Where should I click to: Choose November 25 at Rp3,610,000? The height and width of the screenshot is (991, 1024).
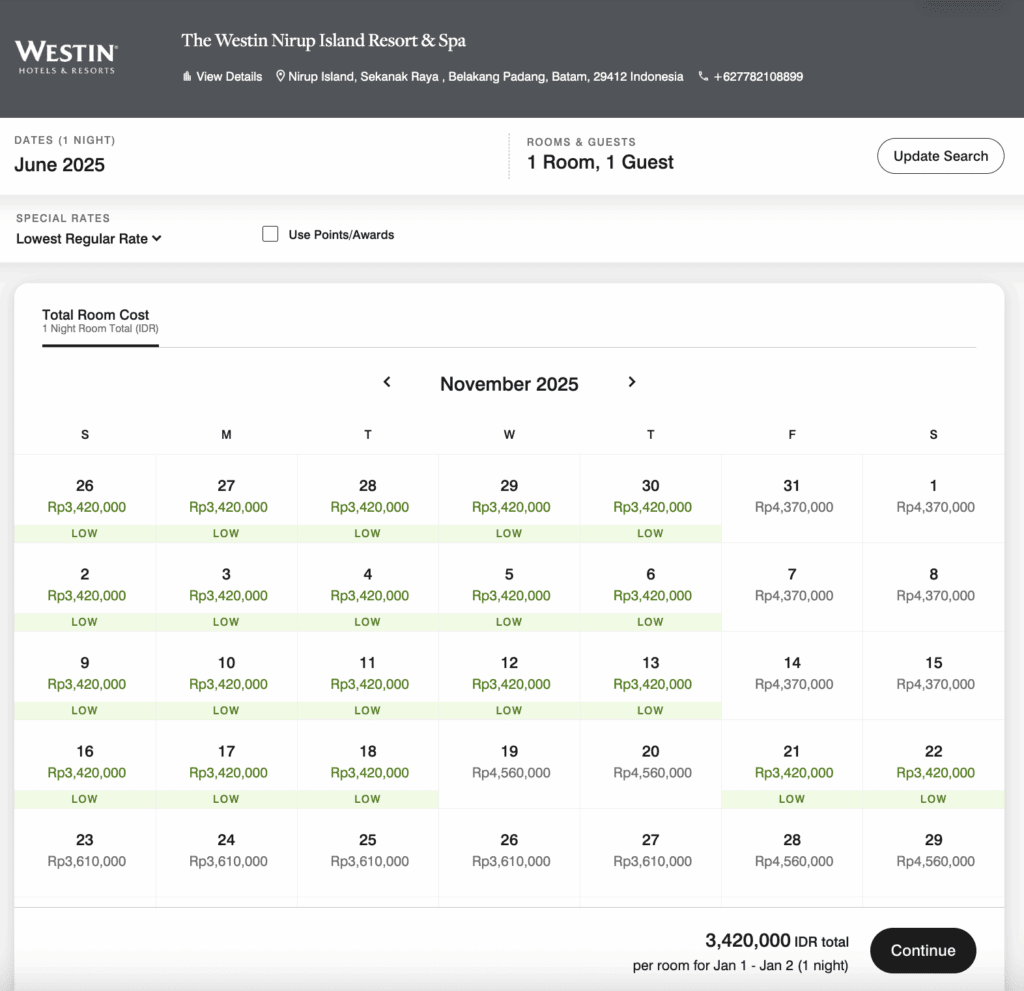[x=368, y=850]
